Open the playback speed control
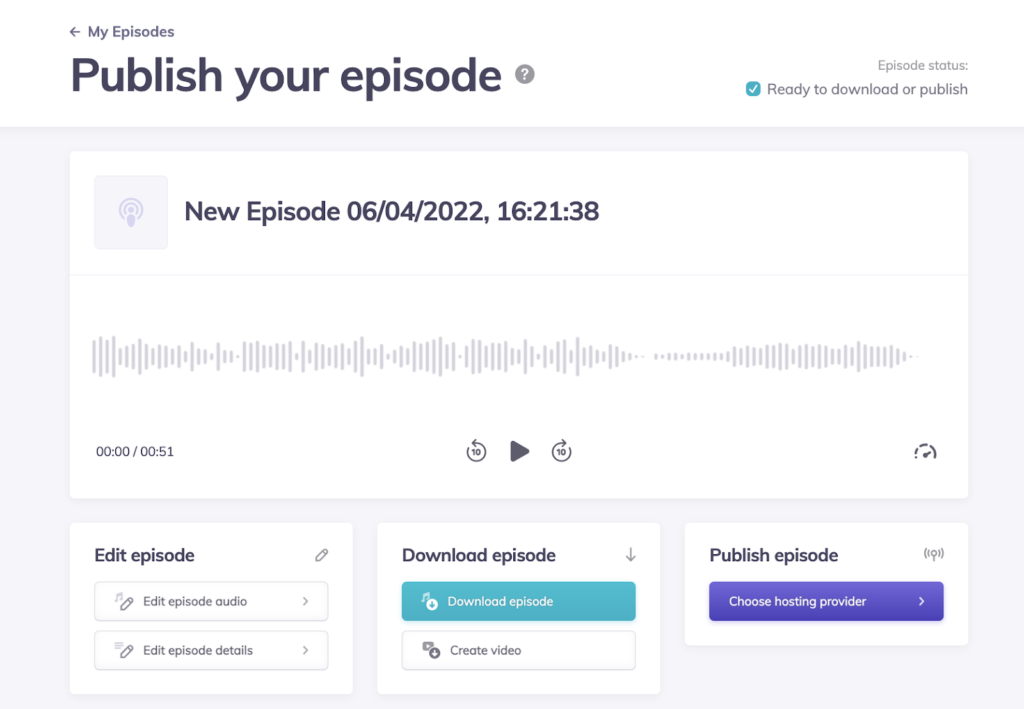1024x709 pixels. click(x=926, y=452)
